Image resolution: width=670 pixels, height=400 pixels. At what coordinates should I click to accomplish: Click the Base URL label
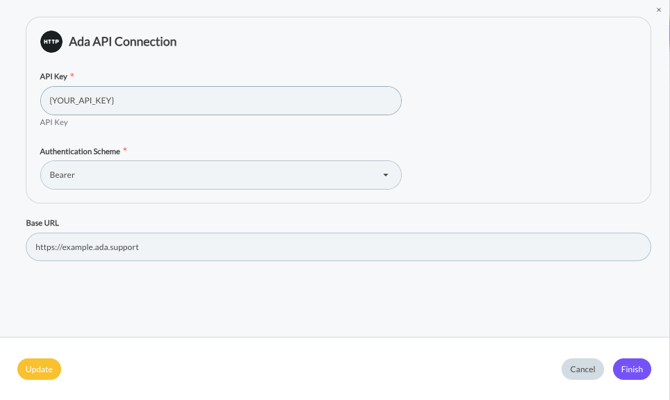tap(42, 223)
